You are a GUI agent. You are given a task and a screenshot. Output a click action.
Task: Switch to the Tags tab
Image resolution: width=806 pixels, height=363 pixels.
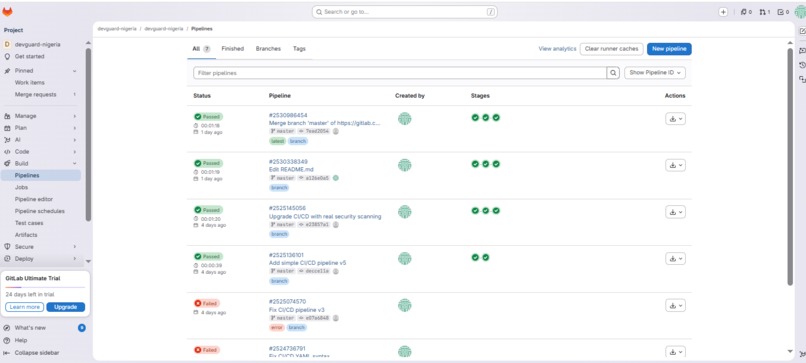click(x=299, y=49)
